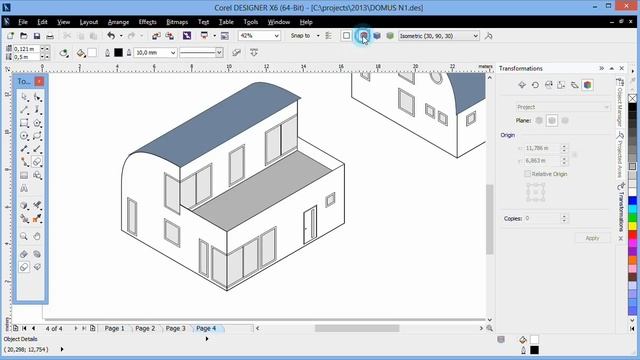This screenshot has width=640, height=360.
Task: Open the purple application launcher icon
Action: coord(187,36)
